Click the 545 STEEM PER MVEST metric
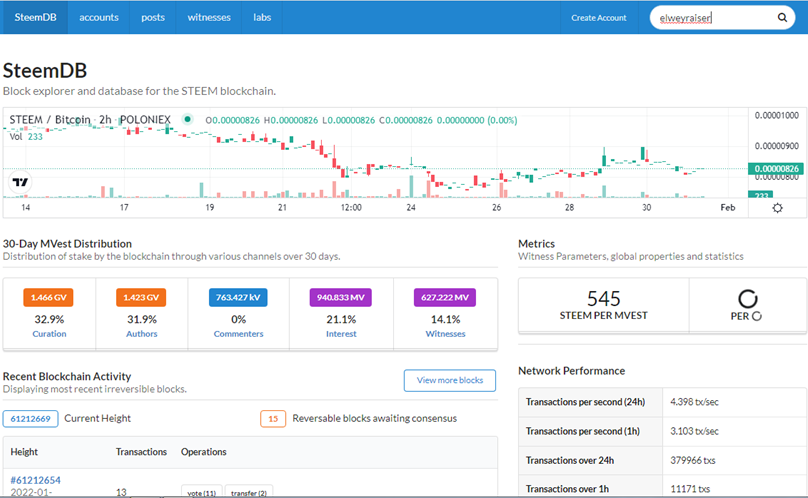 click(603, 305)
